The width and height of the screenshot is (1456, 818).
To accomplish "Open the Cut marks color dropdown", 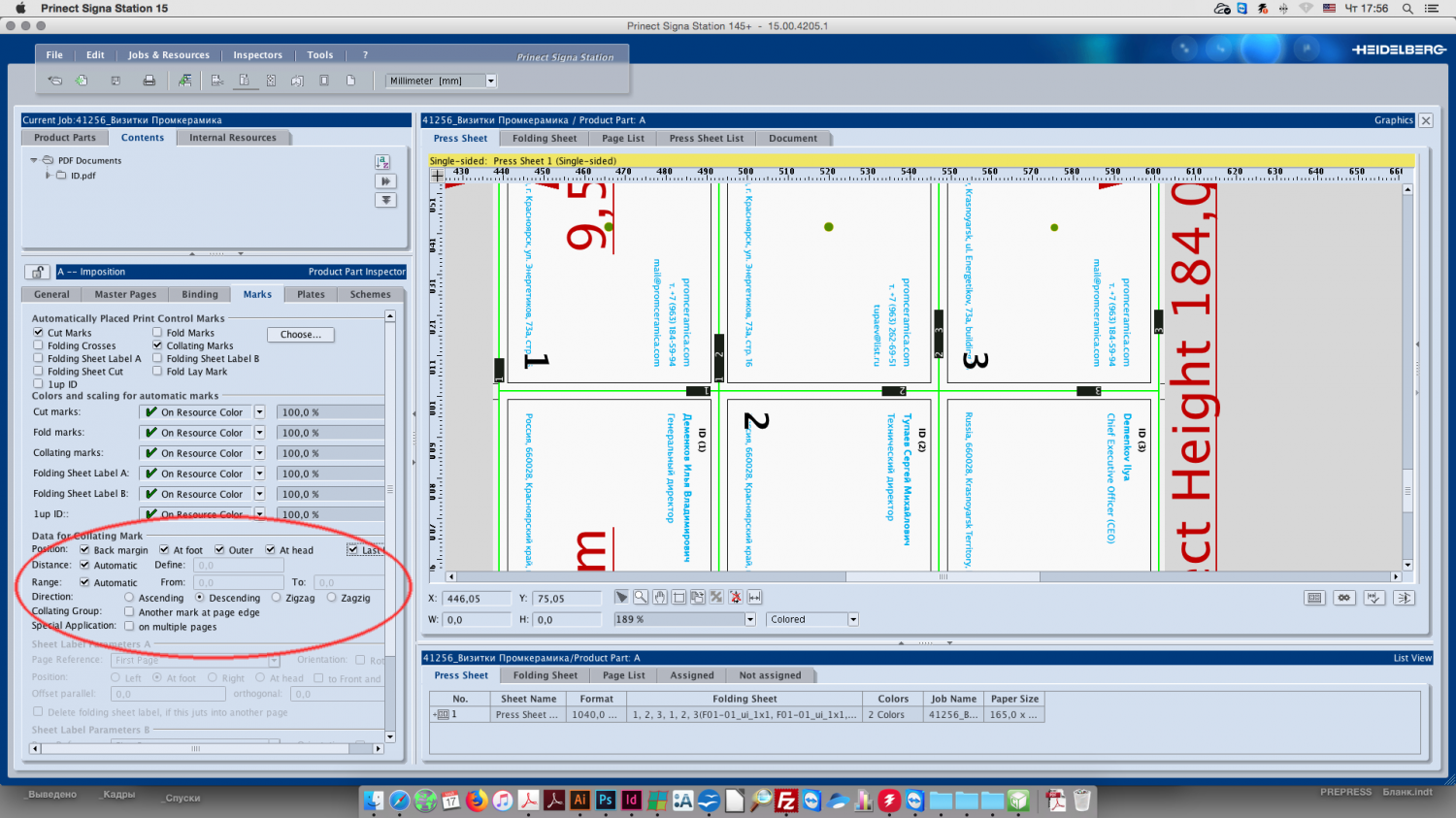I will (259, 412).
